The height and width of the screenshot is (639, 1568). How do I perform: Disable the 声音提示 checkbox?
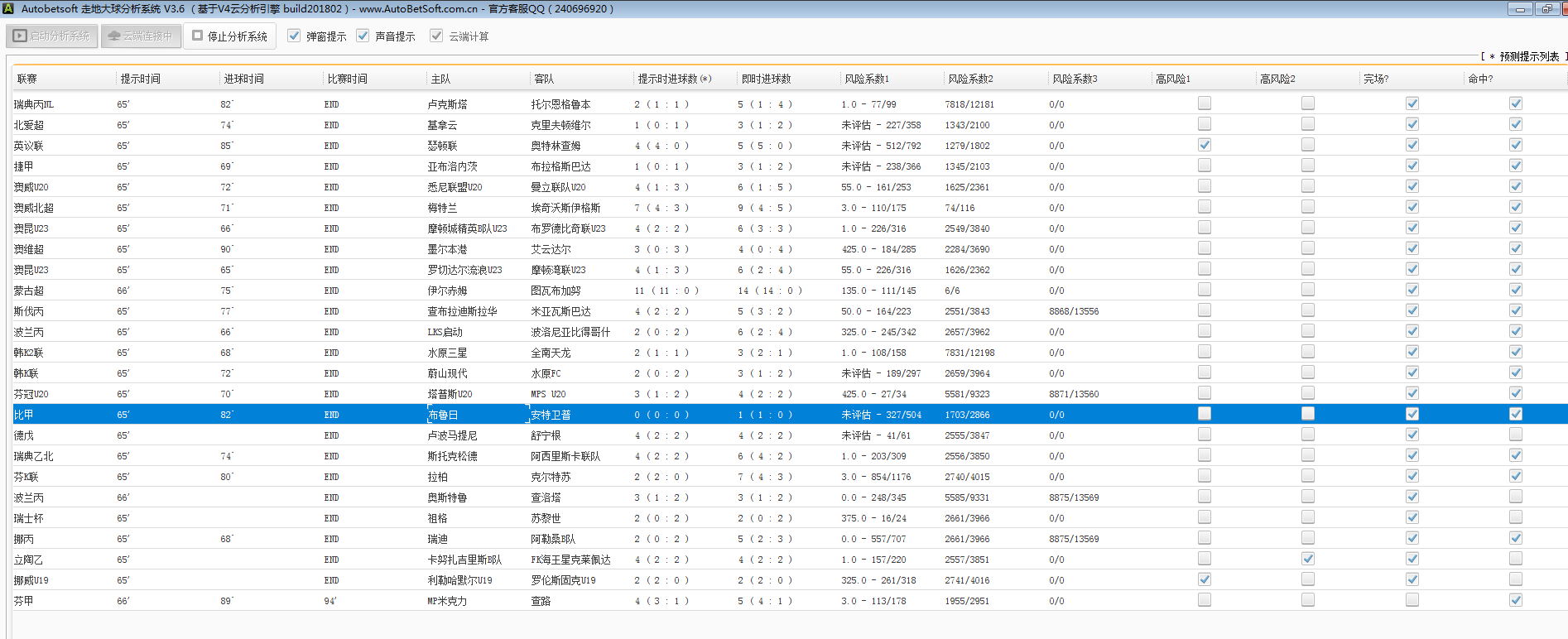tap(363, 36)
